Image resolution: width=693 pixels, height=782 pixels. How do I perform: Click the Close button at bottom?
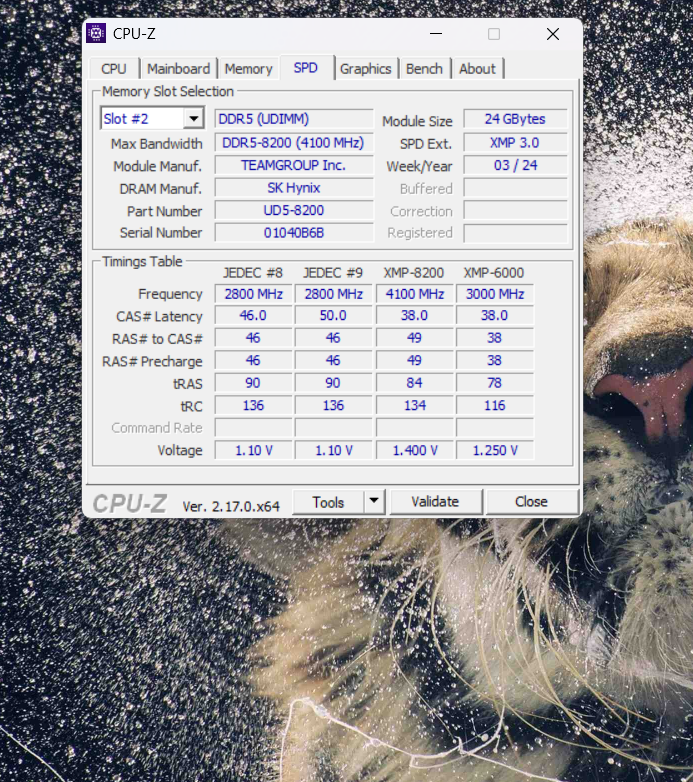pyautogui.click(x=531, y=502)
